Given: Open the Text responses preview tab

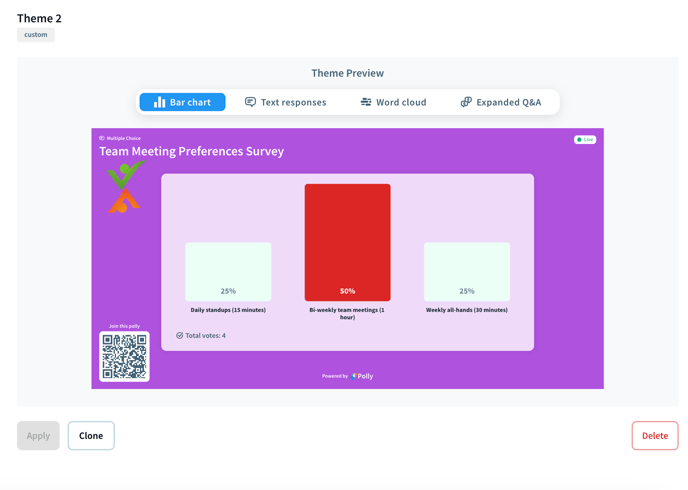Looking at the screenshot, I should click(x=285, y=102).
